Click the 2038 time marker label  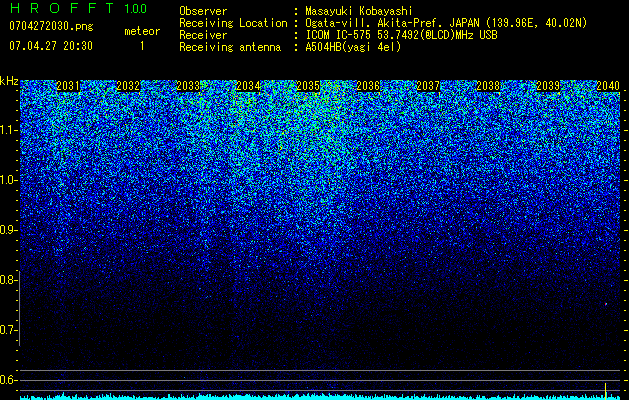pyautogui.click(x=488, y=86)
